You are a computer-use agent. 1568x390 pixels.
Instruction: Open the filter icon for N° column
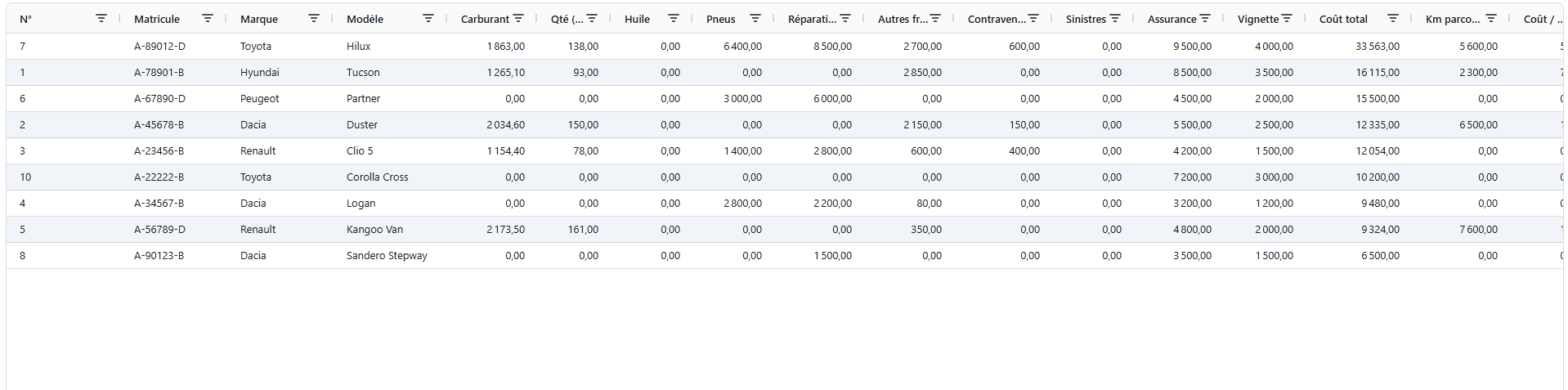(x=101, y=18)
